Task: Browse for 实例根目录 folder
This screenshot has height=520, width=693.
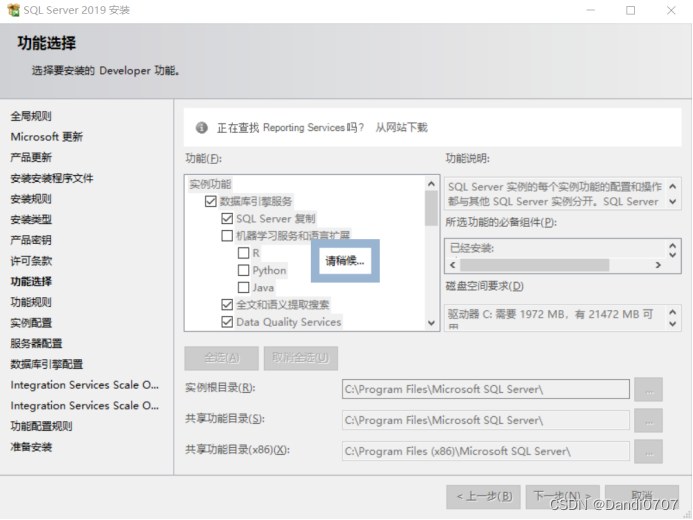Action: coord(648,389)
